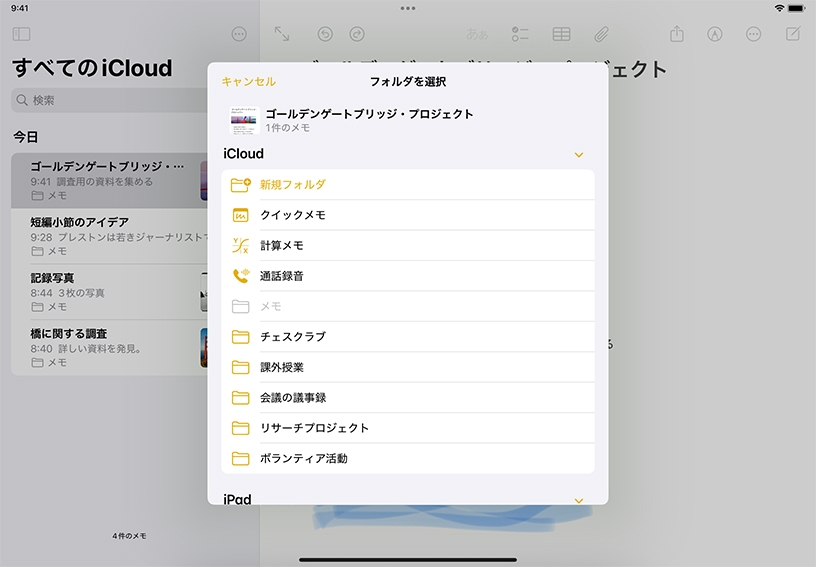Insert a table using toolbar icon
The width and height of the screenshot is (816, 567).
[x=561, y=34]
